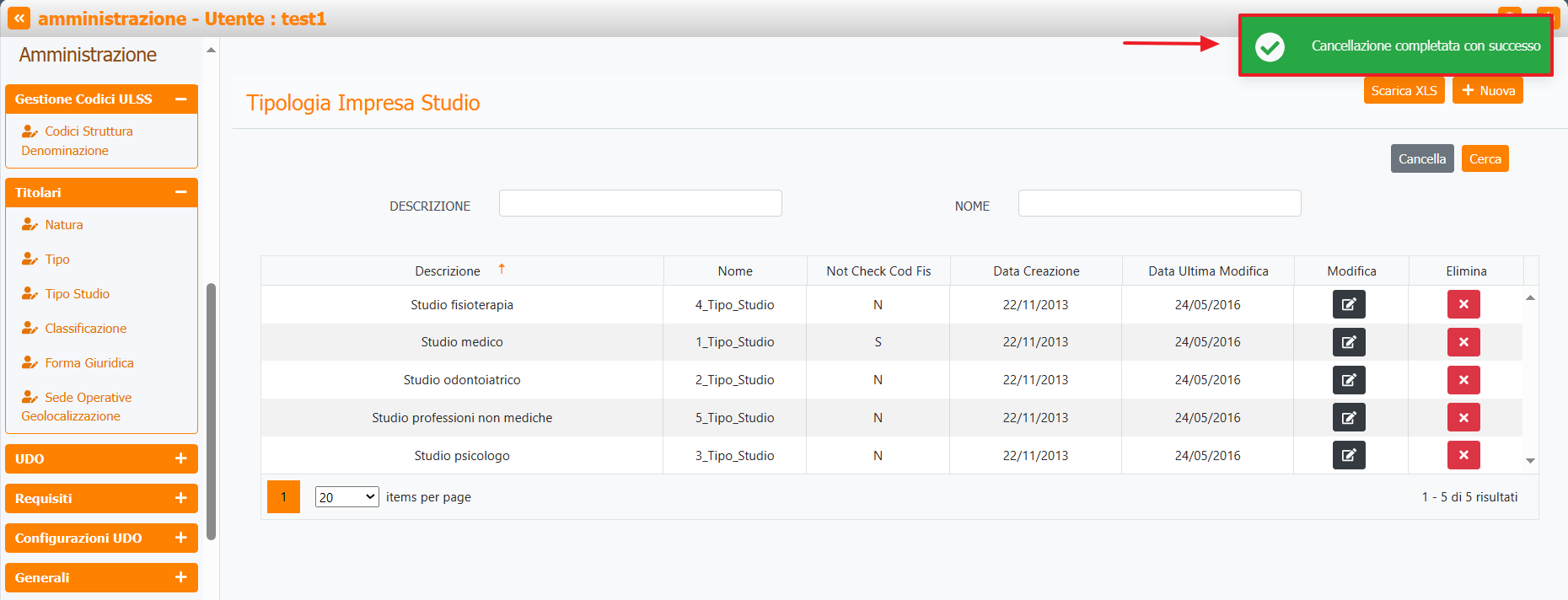Open Tipo Studio in sidebar
Screen dimensions: 1568x600
click(77, 294)
